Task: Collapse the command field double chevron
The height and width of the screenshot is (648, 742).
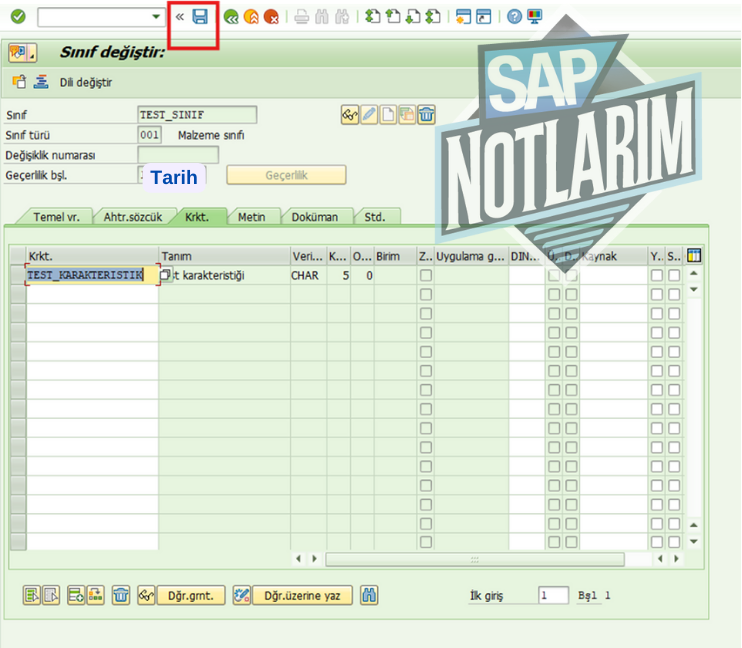Action: [180, 17]
